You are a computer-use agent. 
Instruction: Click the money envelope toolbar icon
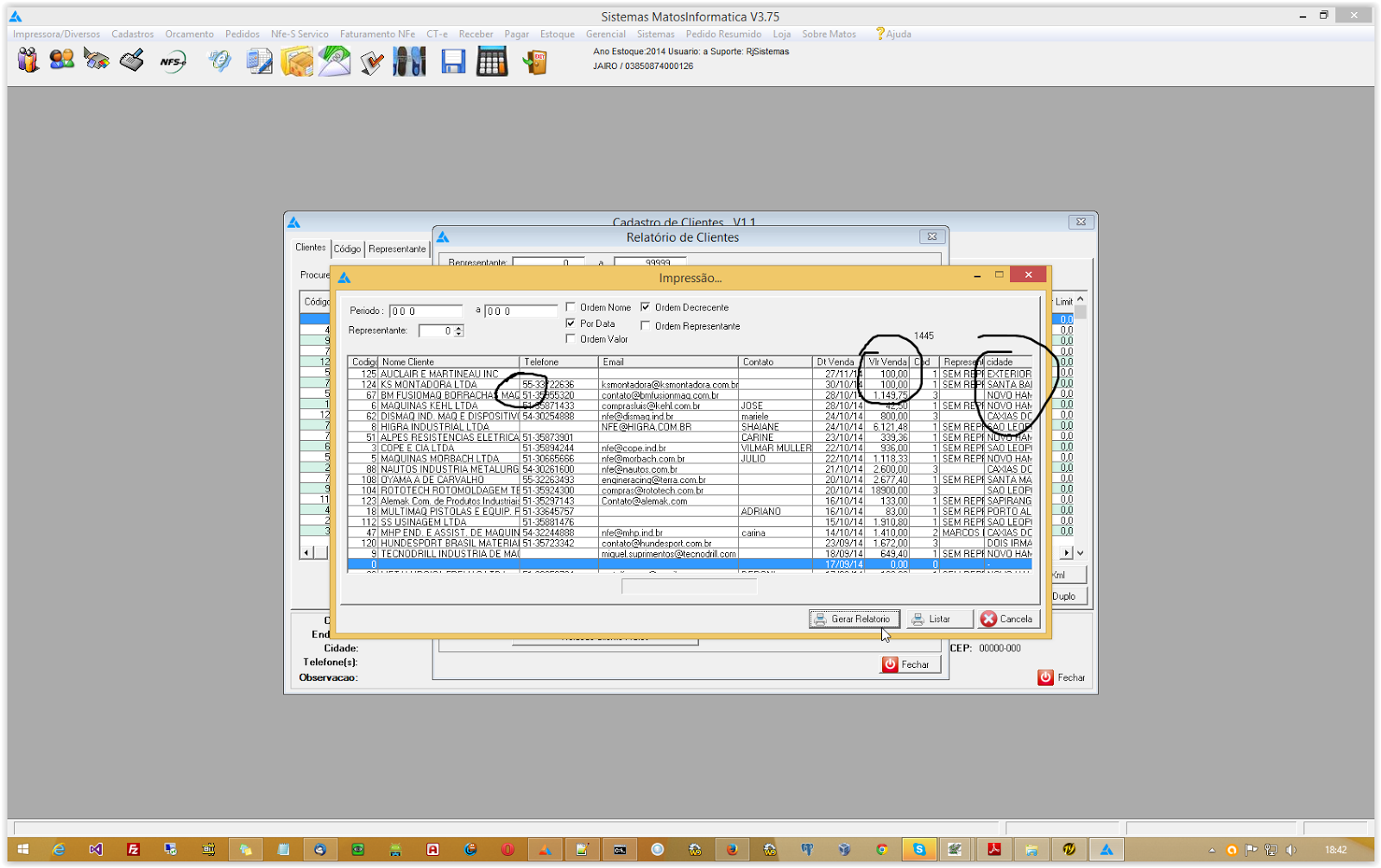(335, 61)
